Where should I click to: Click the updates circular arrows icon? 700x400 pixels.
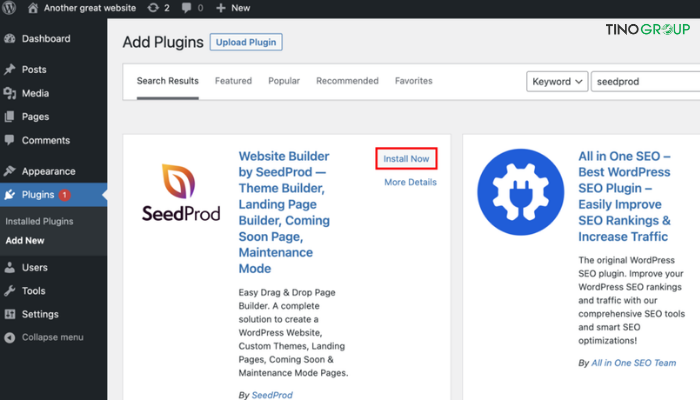coord(153,8)
